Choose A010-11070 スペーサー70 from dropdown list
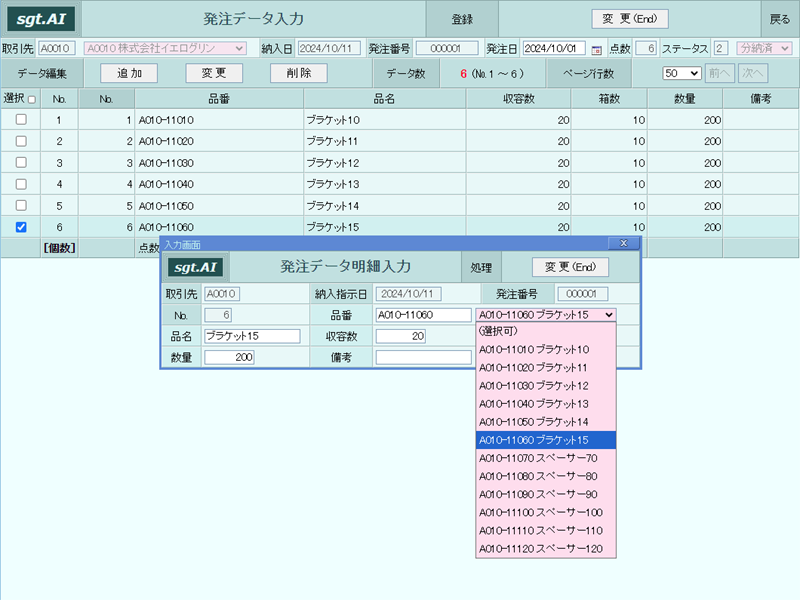Image resolution: width=800 pixels, height=600 pixels. pyautogui.click(x=545, y=458)
